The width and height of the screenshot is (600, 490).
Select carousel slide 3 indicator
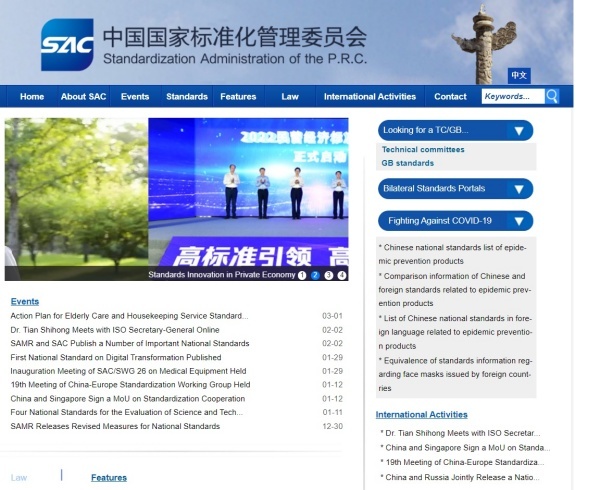(329, 275)
